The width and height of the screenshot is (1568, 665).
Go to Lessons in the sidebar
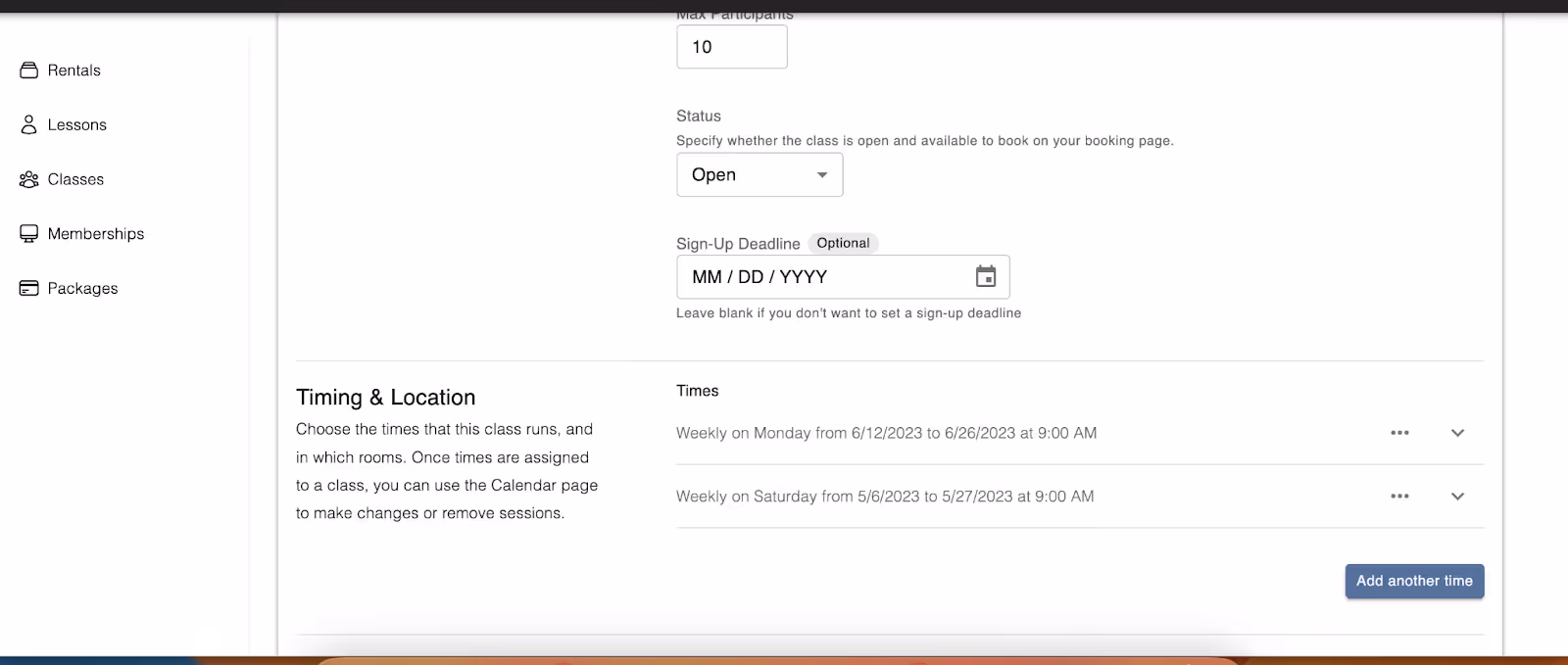pyautogui.click(x=77, y=124)
